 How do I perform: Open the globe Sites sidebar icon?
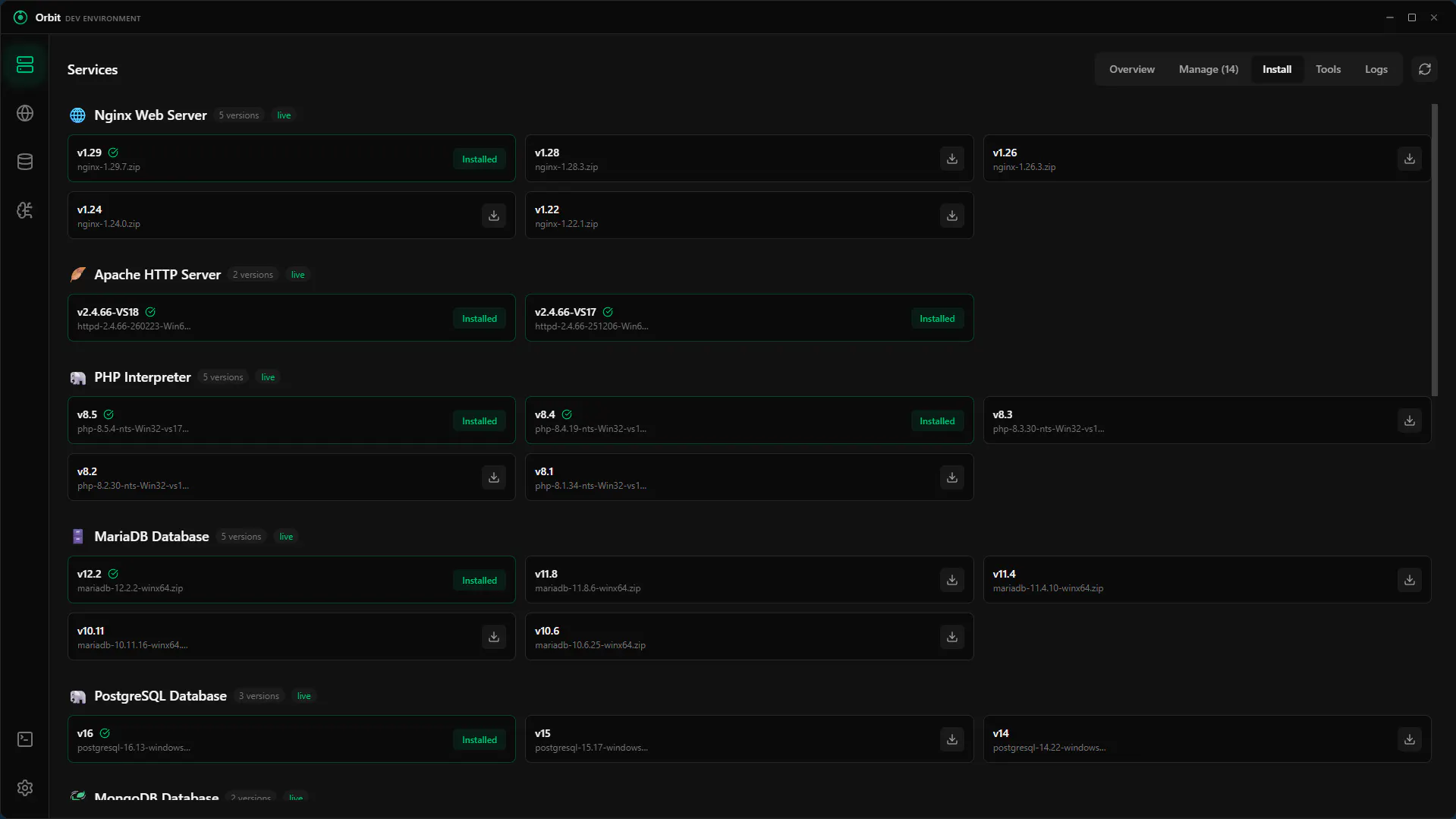(x=25, y=113)
